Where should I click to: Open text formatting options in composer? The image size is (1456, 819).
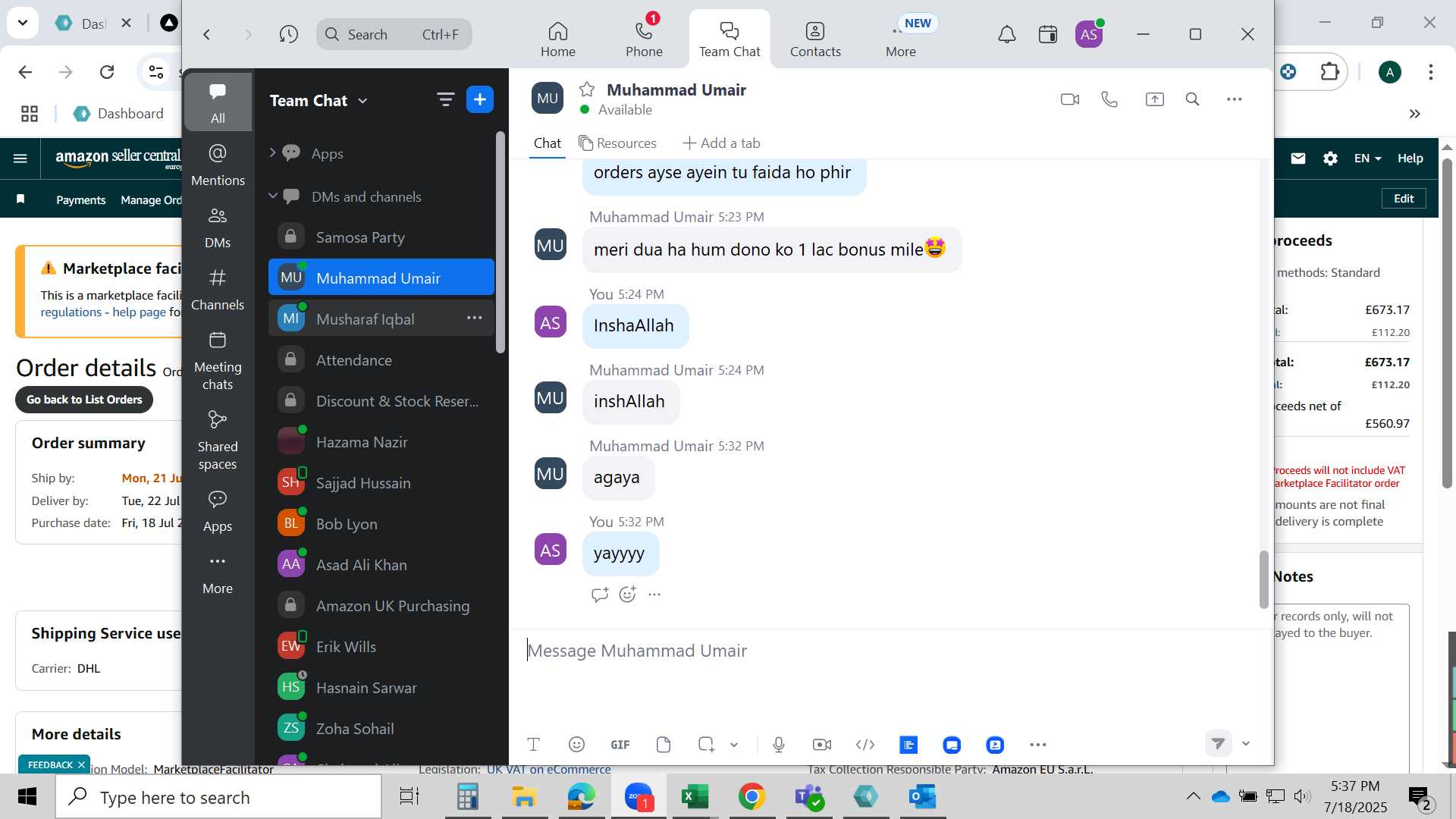pyautogui.click(x=533, y=745)
